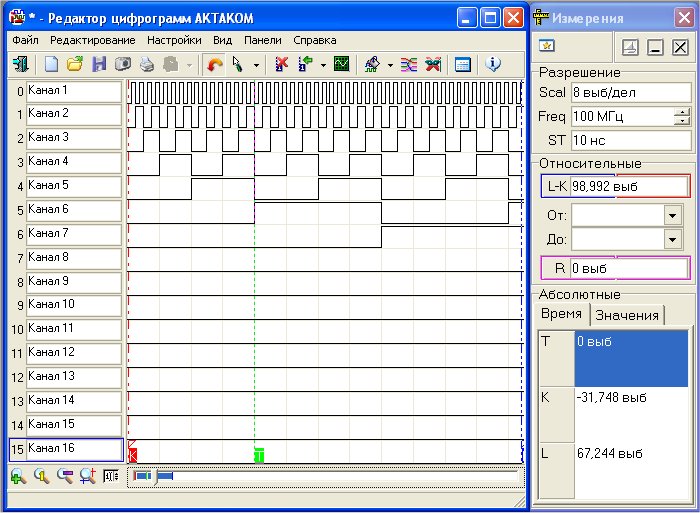Click the blue info icon
The height and width of the screenshot is (513, 700).
click(x=493, y=64)
